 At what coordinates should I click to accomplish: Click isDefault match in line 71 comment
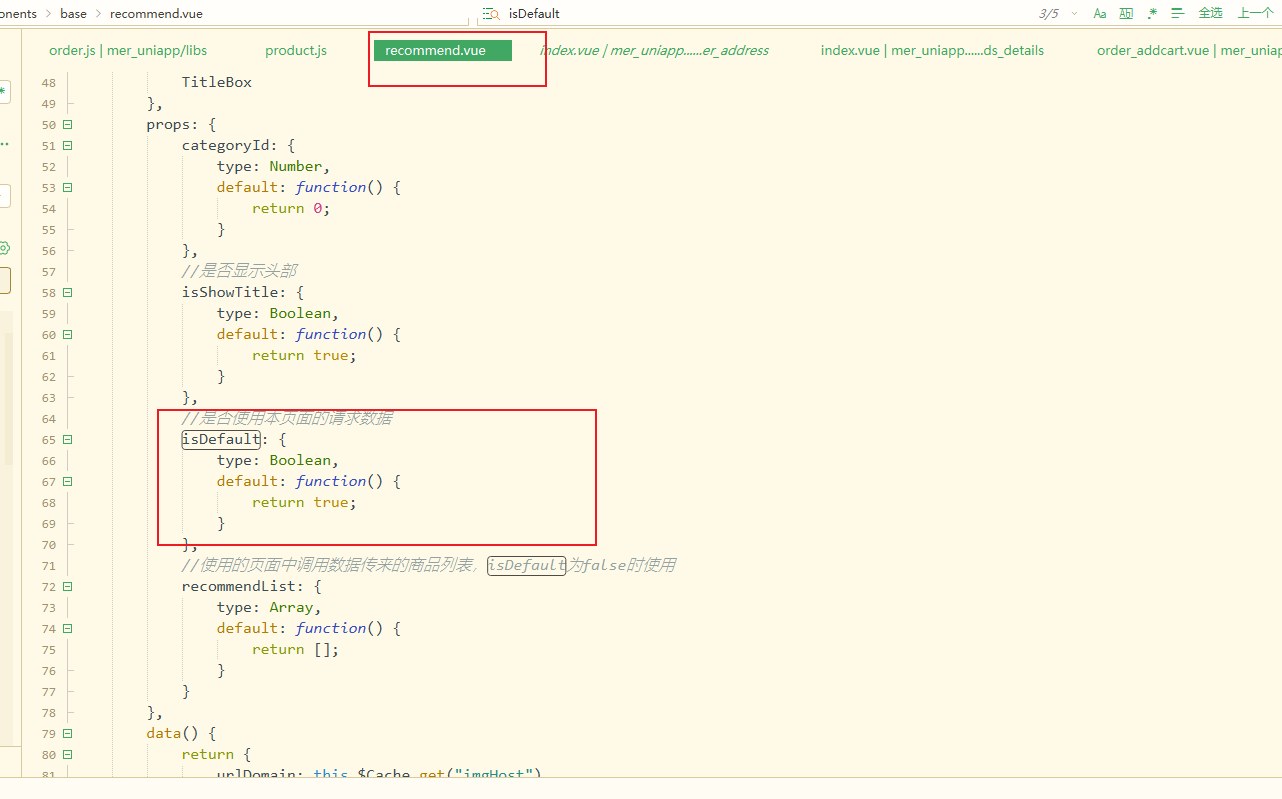tap(527, 566)
